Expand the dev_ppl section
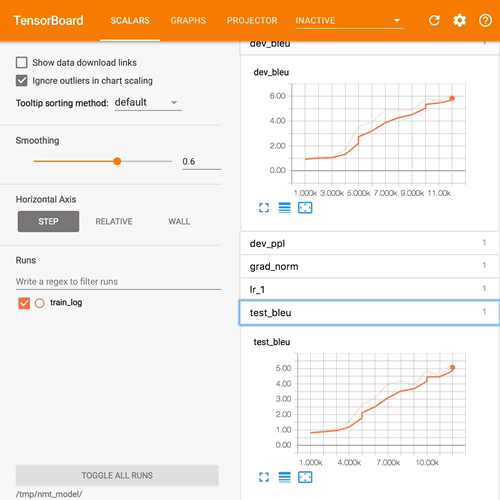This screenshot has height=500, width=500. point(369,243)
